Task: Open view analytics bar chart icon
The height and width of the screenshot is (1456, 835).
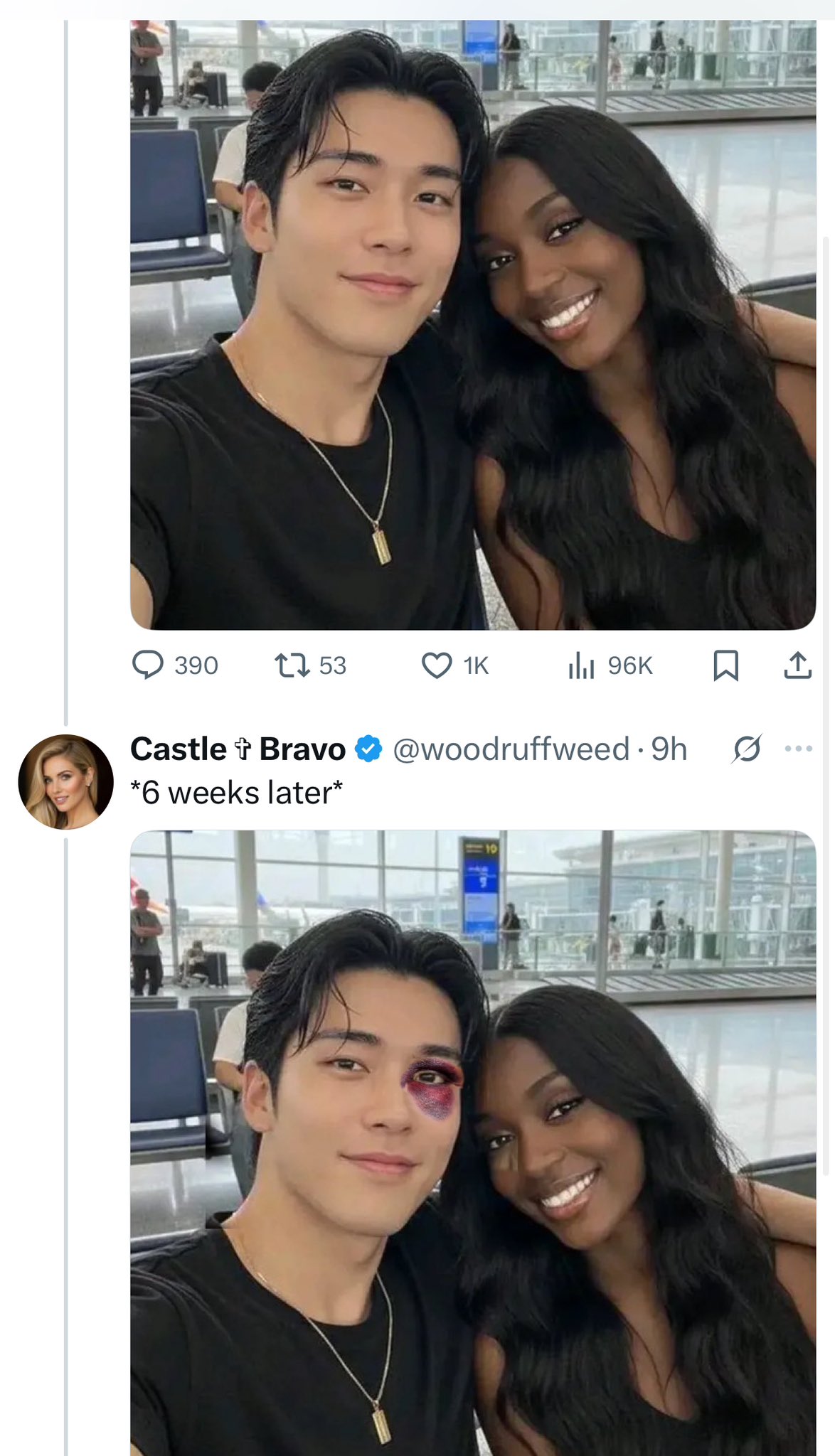Action: [580, 665]
